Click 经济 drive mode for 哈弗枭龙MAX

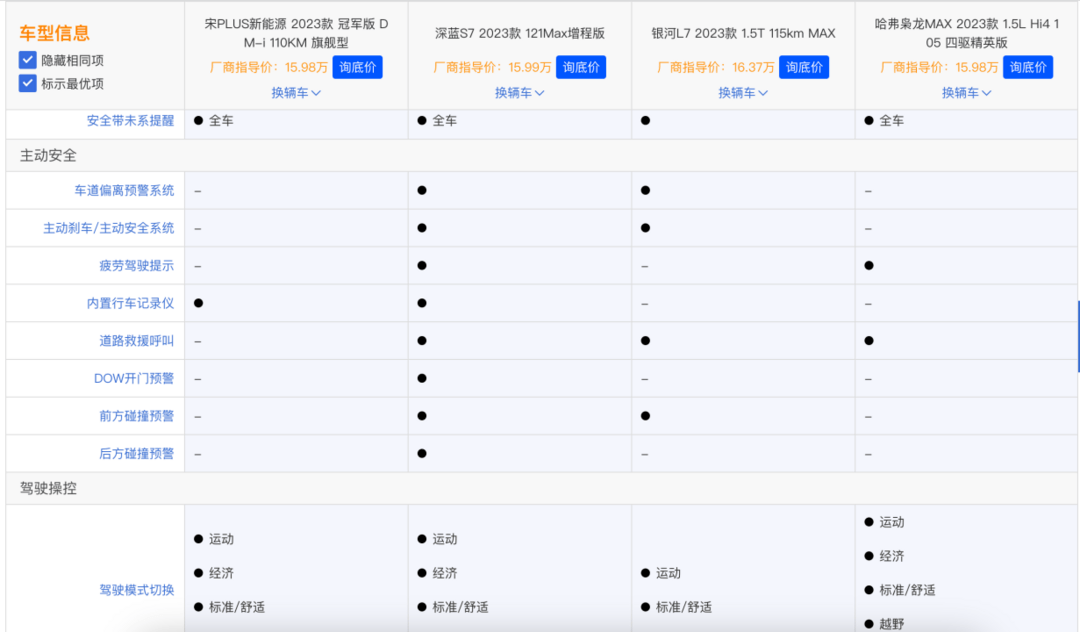click(x=884, y=556)
